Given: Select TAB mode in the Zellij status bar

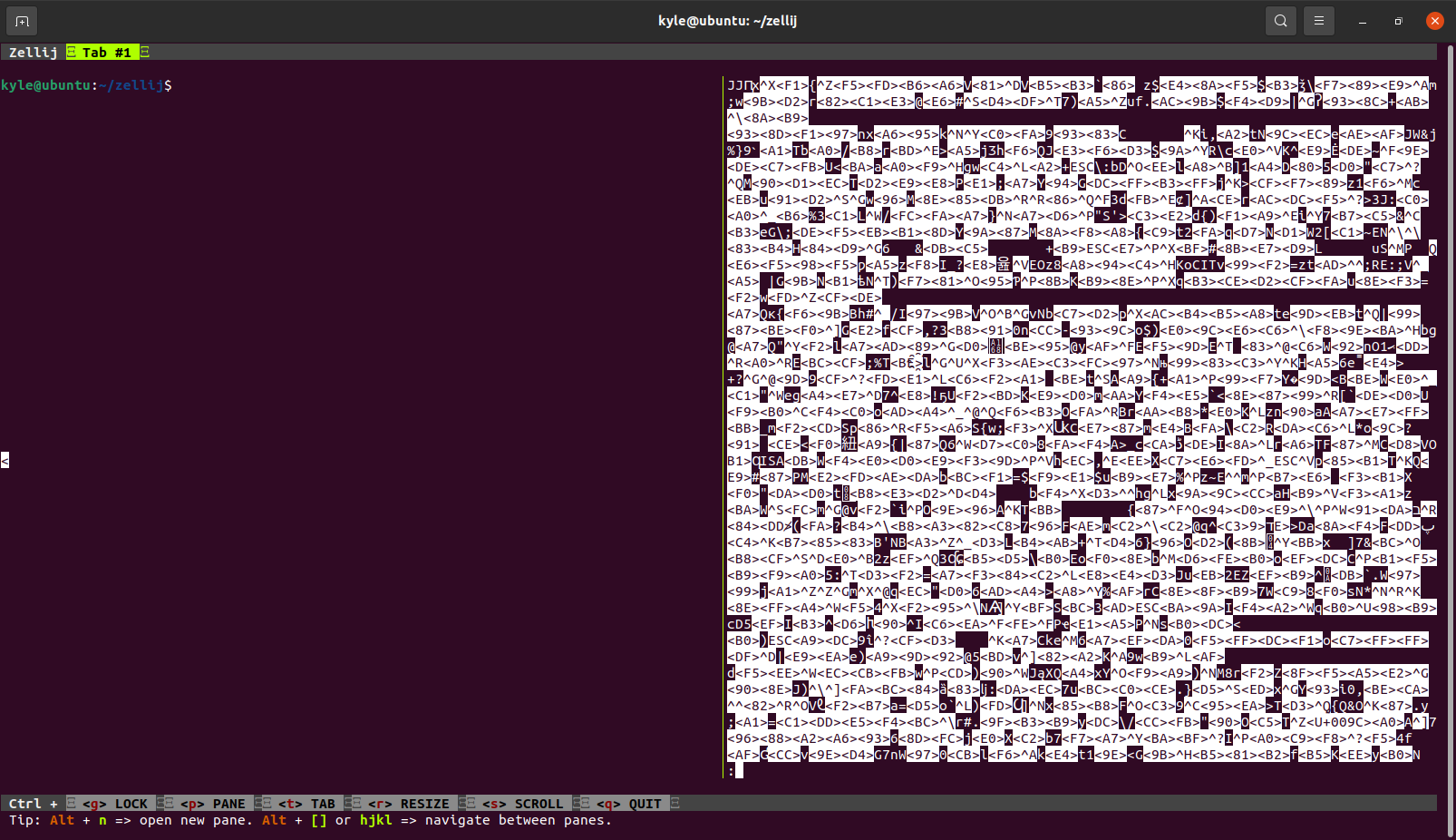Looking at the screenshot, I should point(323,803).
